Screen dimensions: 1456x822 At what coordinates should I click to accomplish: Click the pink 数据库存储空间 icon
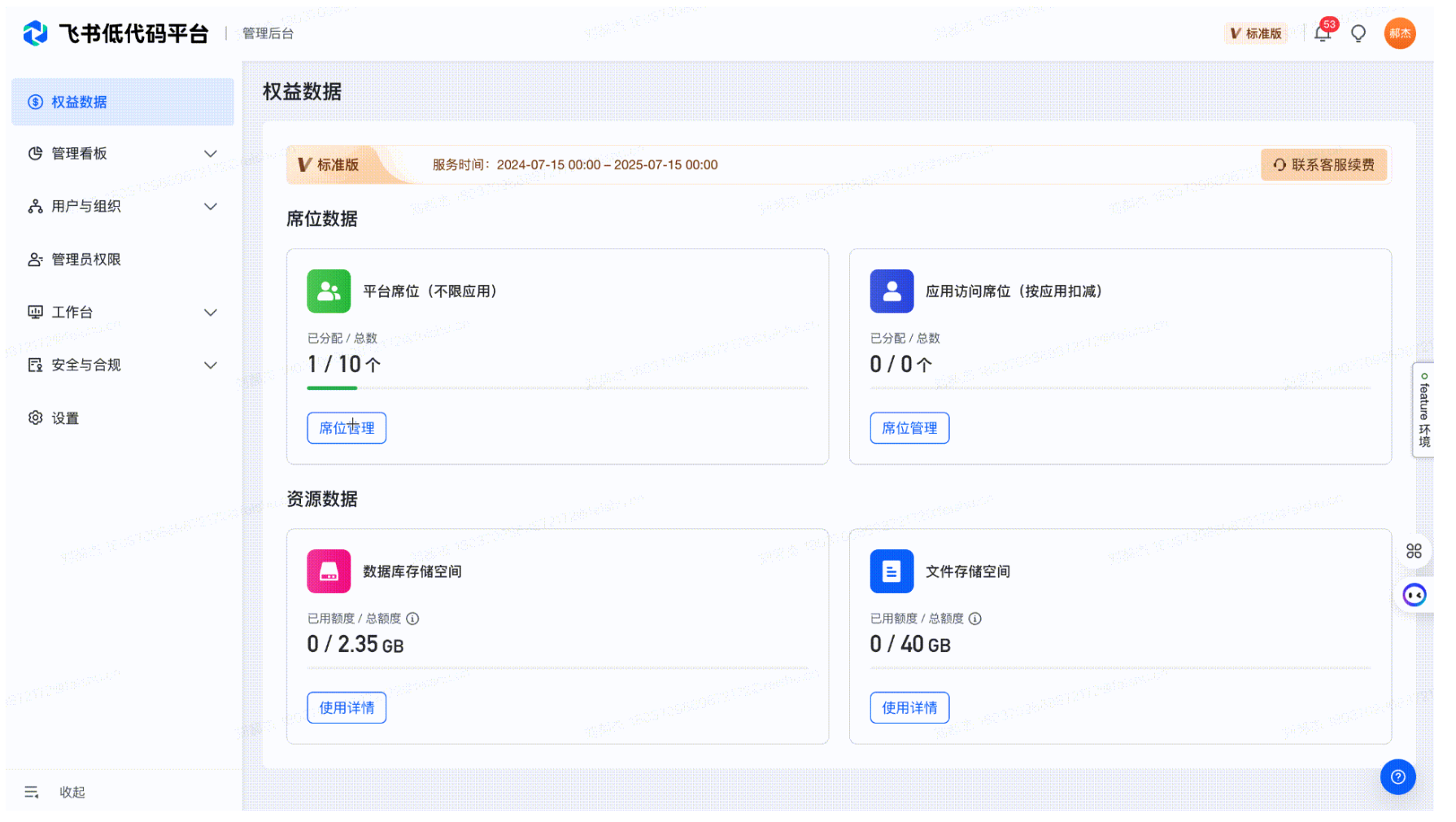pos(329,571)
